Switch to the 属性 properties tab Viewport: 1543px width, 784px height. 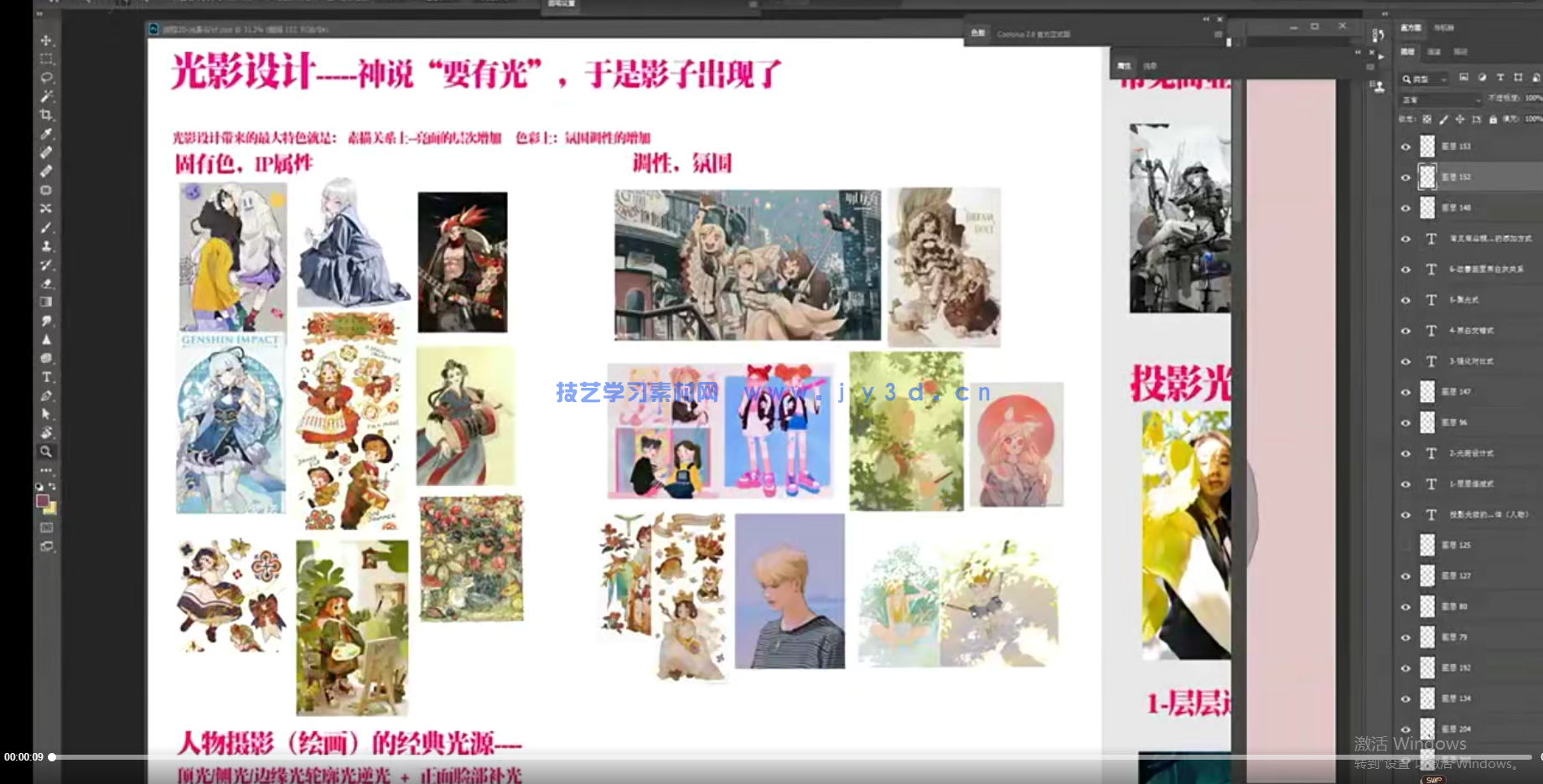pyautogui.click(x=1124, y=65)
